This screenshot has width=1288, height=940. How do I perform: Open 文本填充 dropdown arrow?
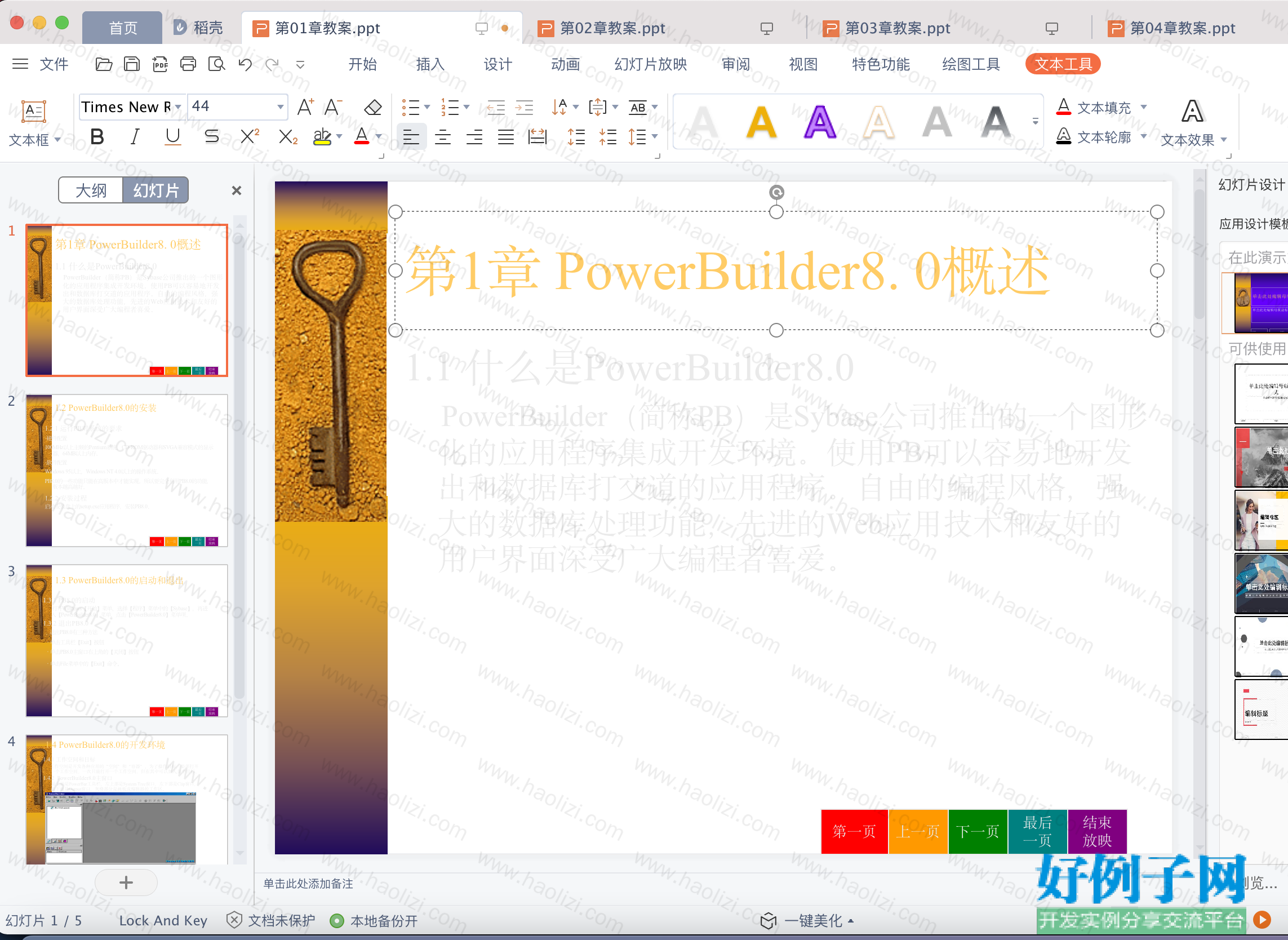tap(1144, 107)
